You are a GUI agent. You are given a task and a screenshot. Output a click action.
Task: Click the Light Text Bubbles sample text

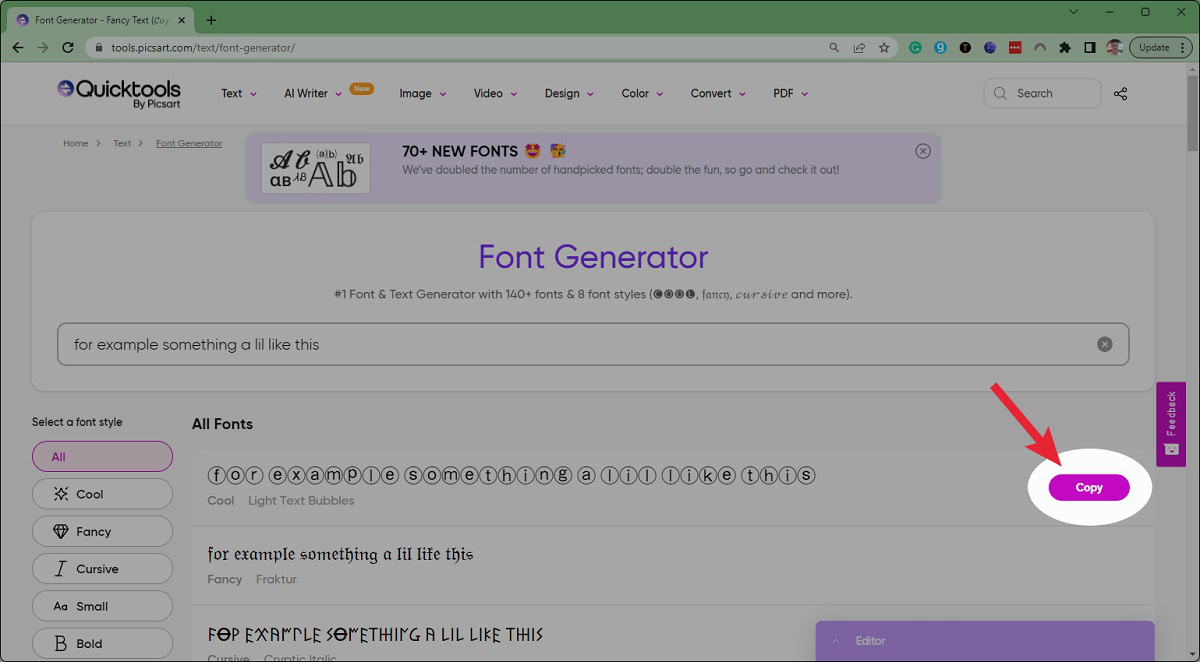pos(511,475)
